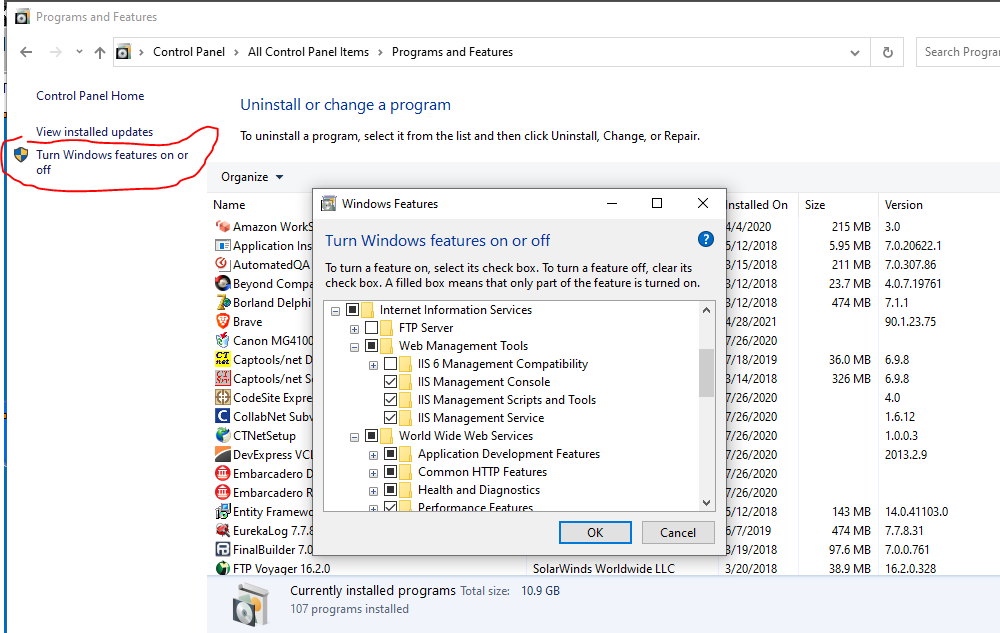
Task: Expand the FTP Server tree node
Action: click(x=355, y=329)
